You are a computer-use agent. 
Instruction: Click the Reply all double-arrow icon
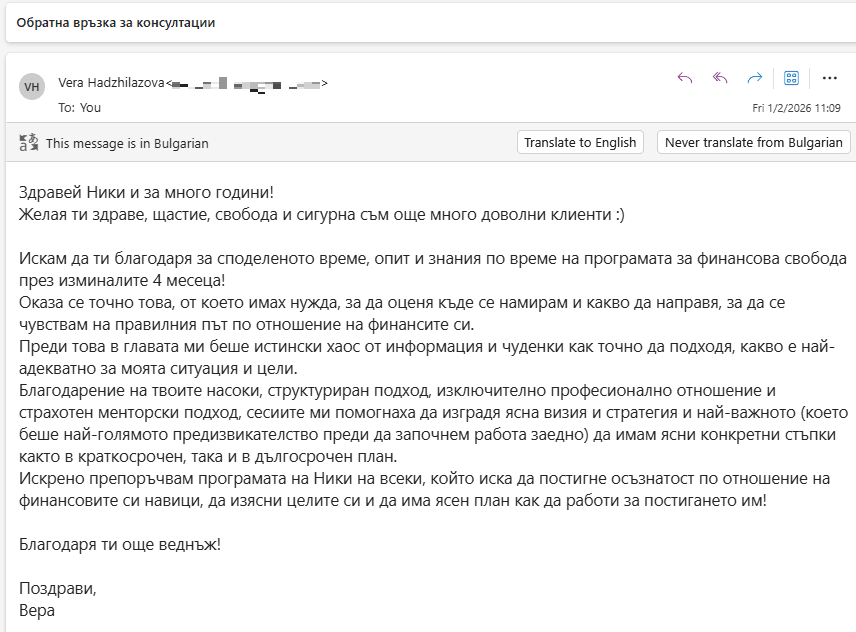[x=720, y=78]
